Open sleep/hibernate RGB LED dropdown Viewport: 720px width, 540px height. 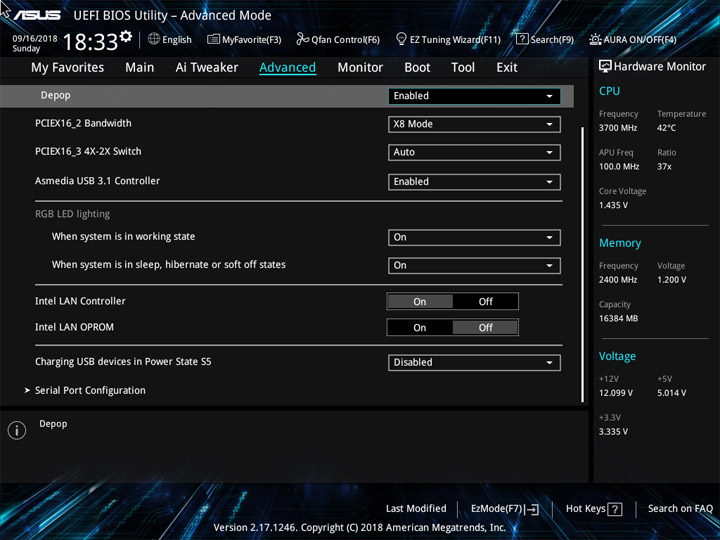click(474, 265)
